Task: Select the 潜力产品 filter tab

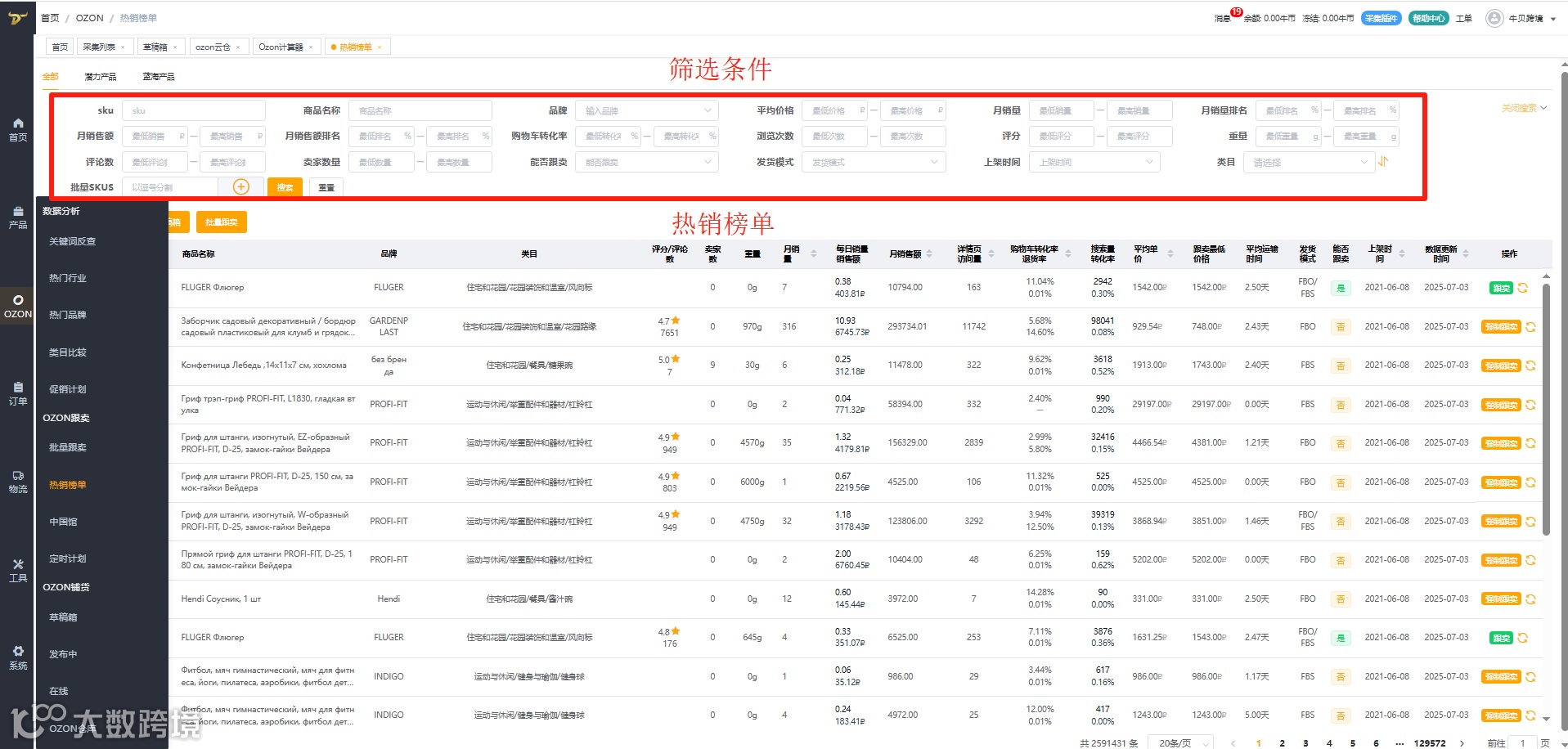Action: click(101, 77)
